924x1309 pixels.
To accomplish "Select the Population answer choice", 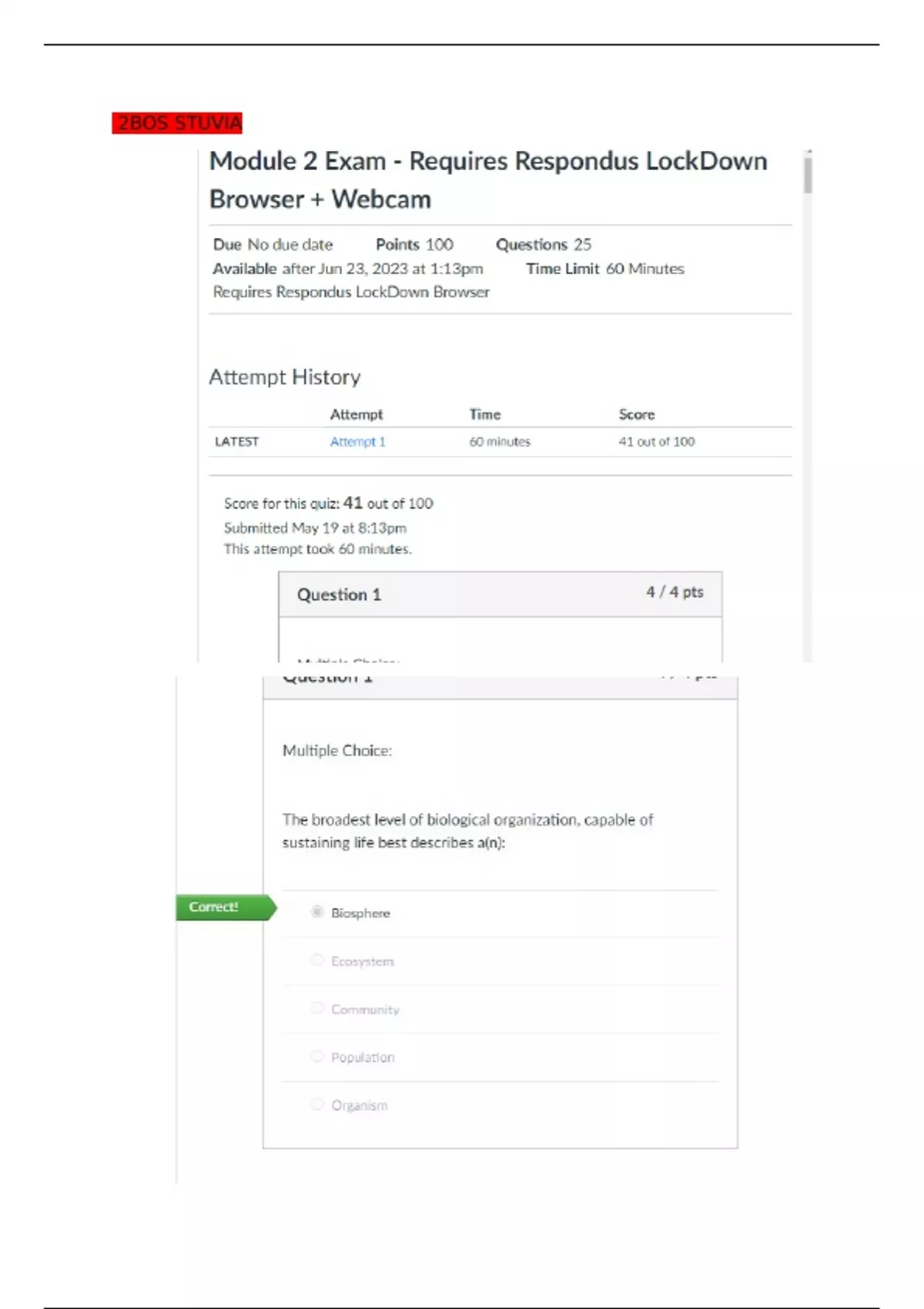I will click(x=317, y=1056).
